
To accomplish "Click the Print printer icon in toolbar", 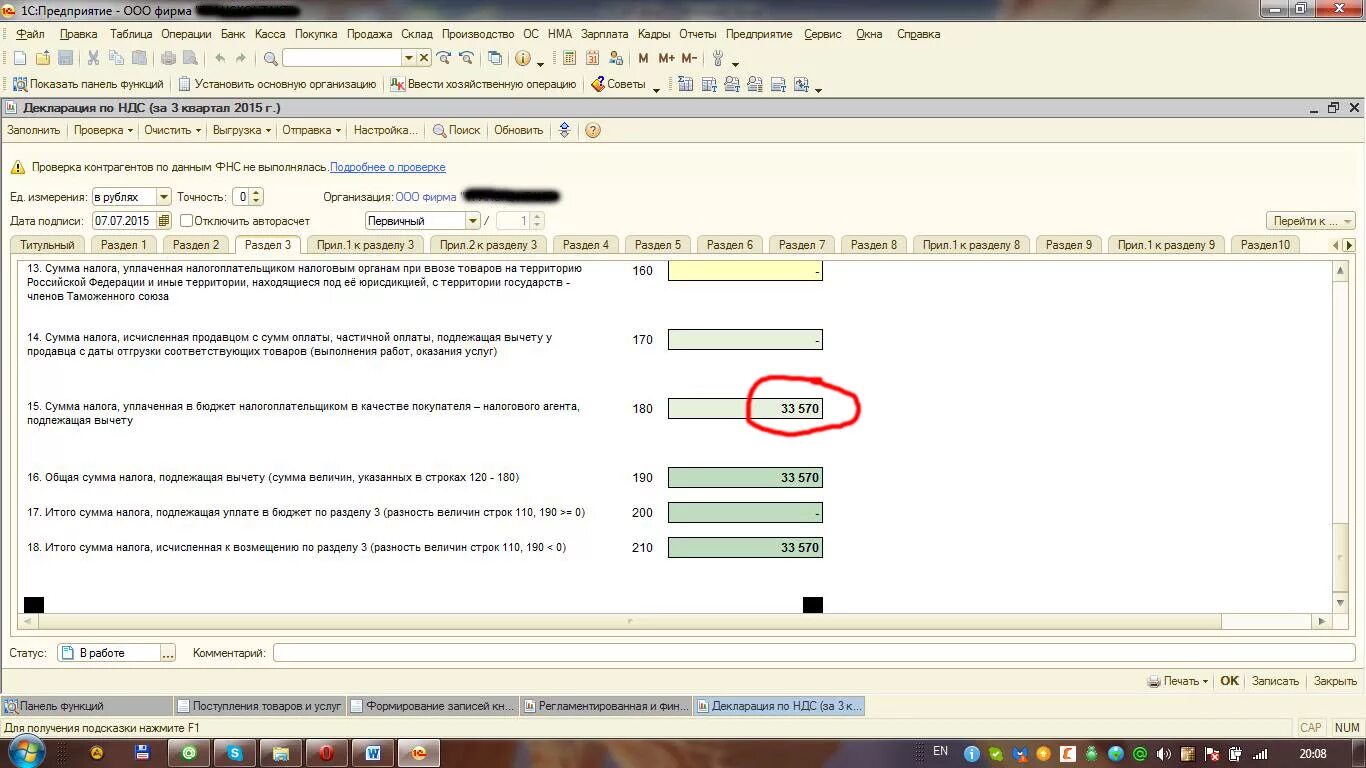I will 168,59.
